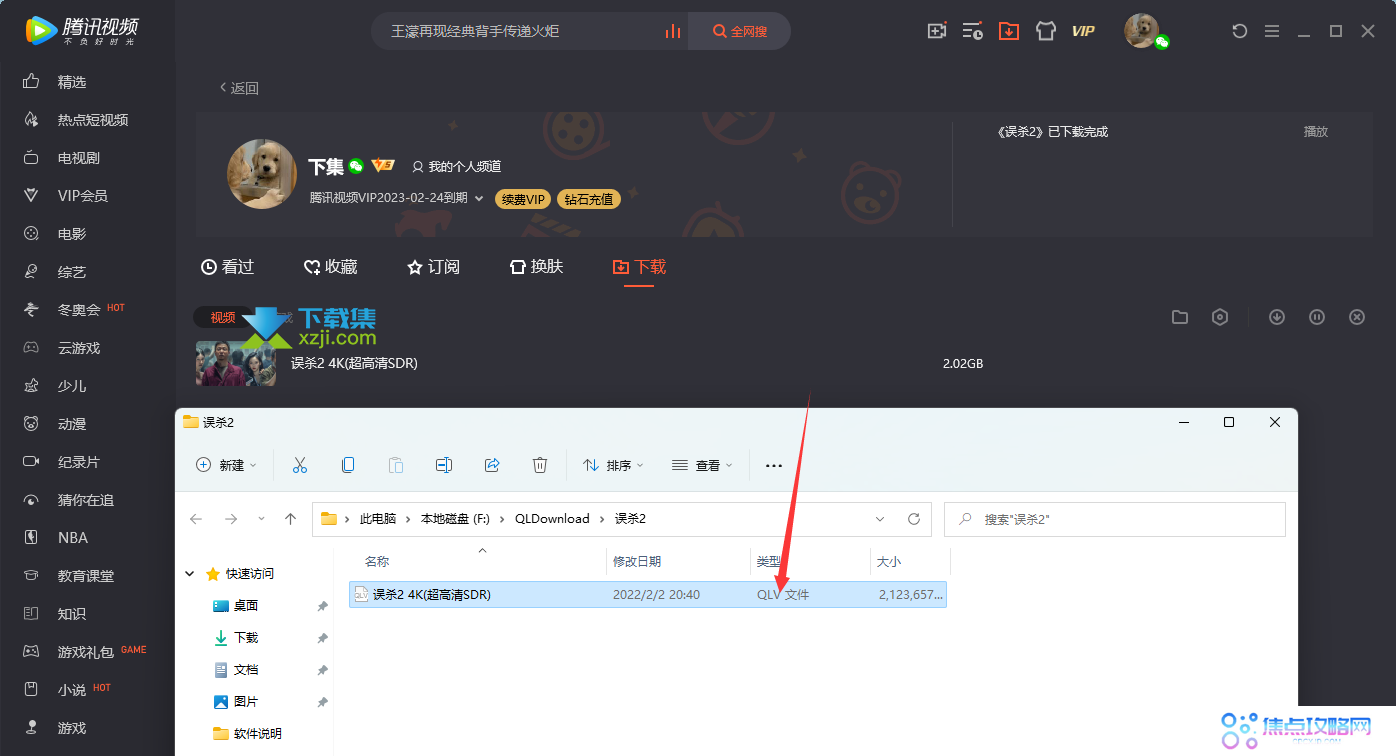Open 热点短视频 in the sidebar
Screen dimensions: 1396x756
point(92,120)
